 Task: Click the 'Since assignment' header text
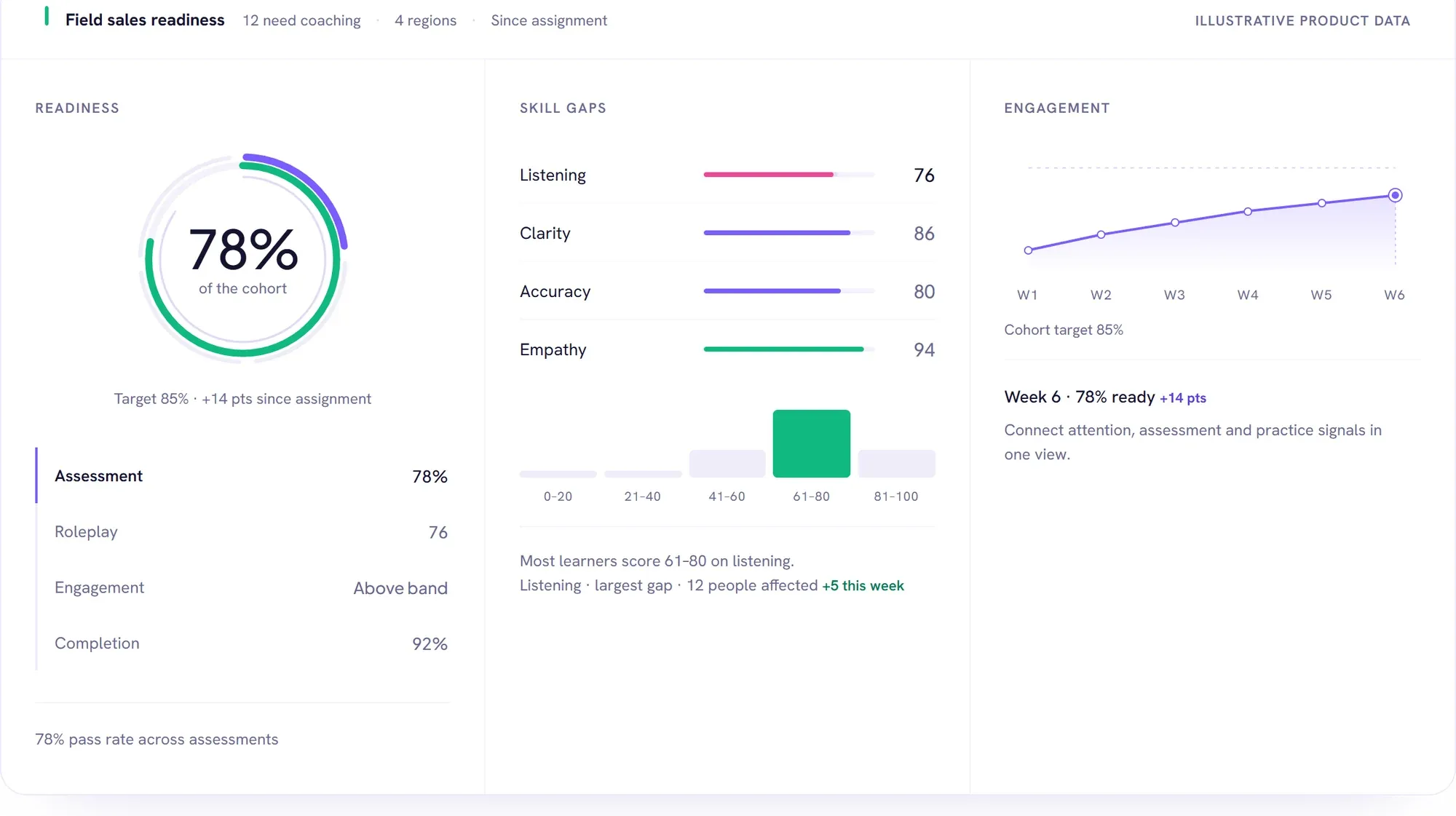(x=549, y=20)
